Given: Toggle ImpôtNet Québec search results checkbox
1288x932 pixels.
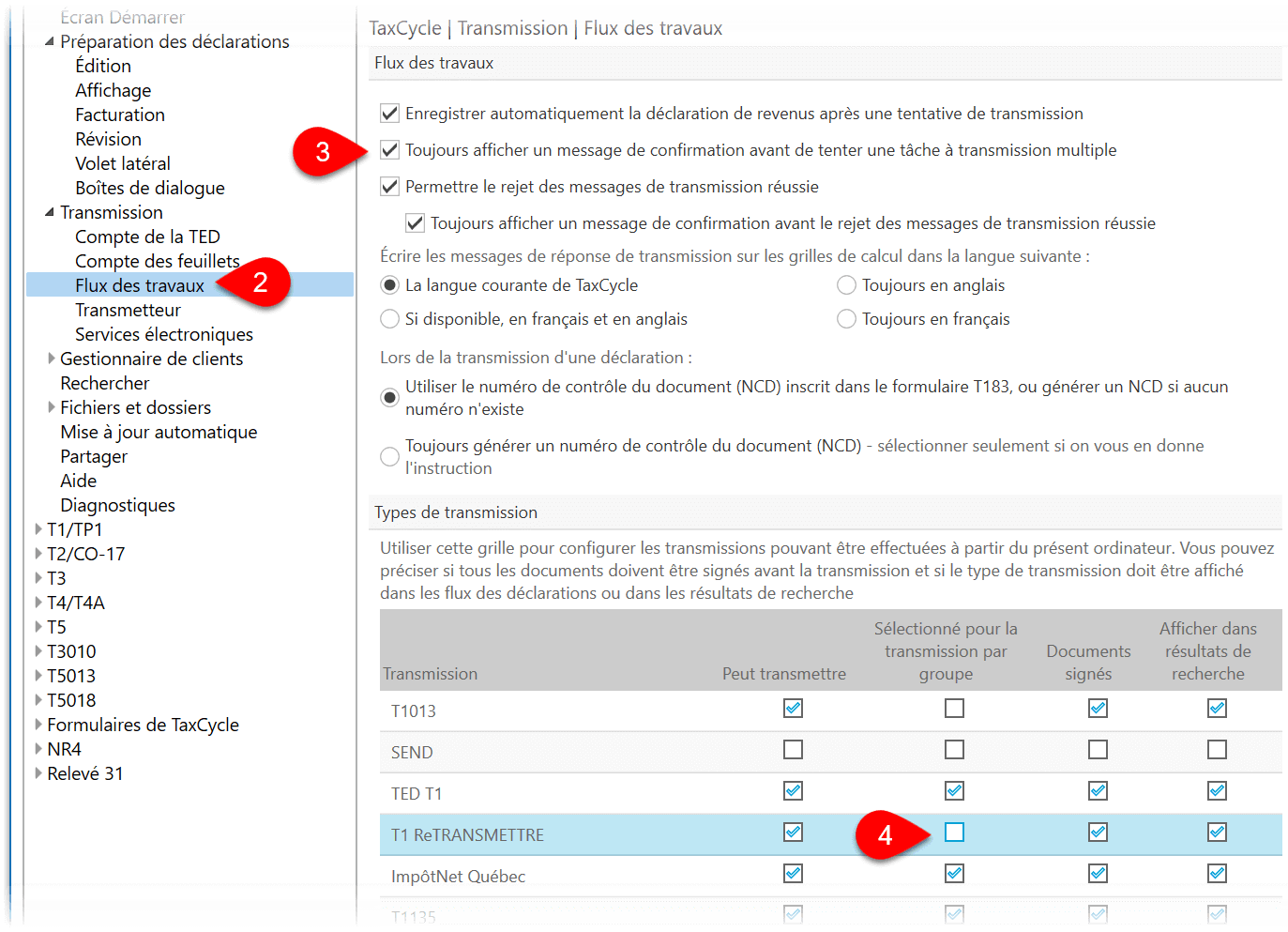Looking at the screenshot, I should pyautogui.click(x=1217, y=874).
